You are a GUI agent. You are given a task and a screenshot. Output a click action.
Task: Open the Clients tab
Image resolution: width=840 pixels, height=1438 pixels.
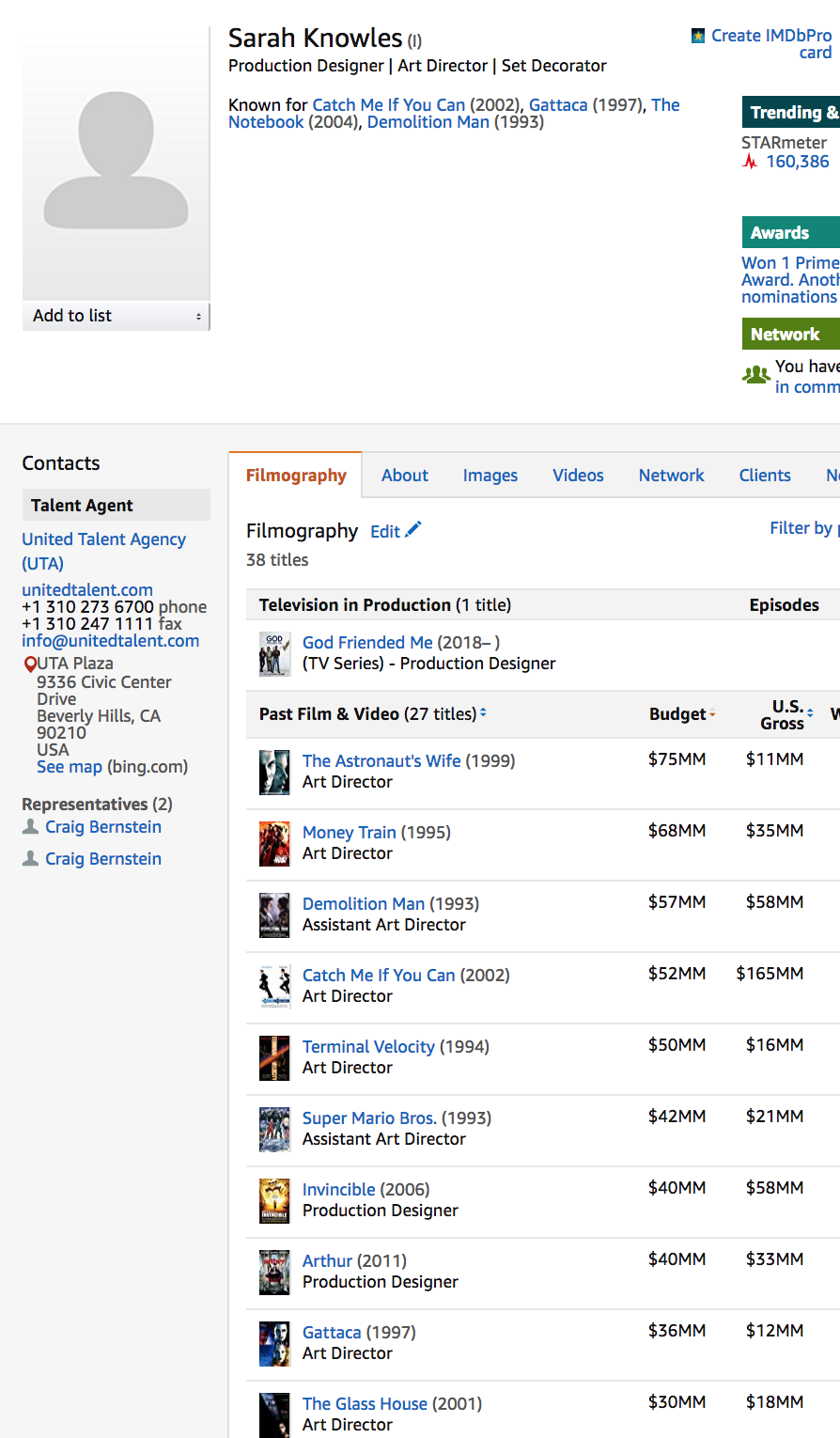click(x=765, y=476)
